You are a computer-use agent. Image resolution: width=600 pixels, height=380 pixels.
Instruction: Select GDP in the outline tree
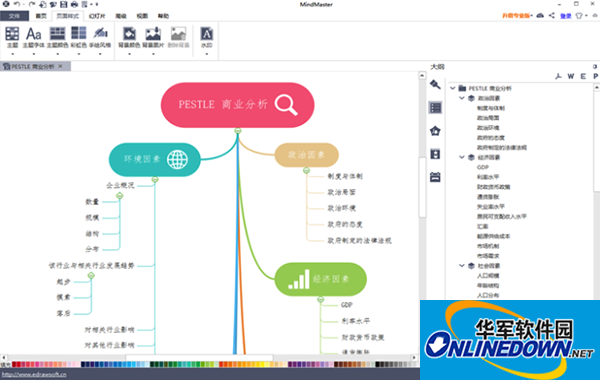(483, 167)
